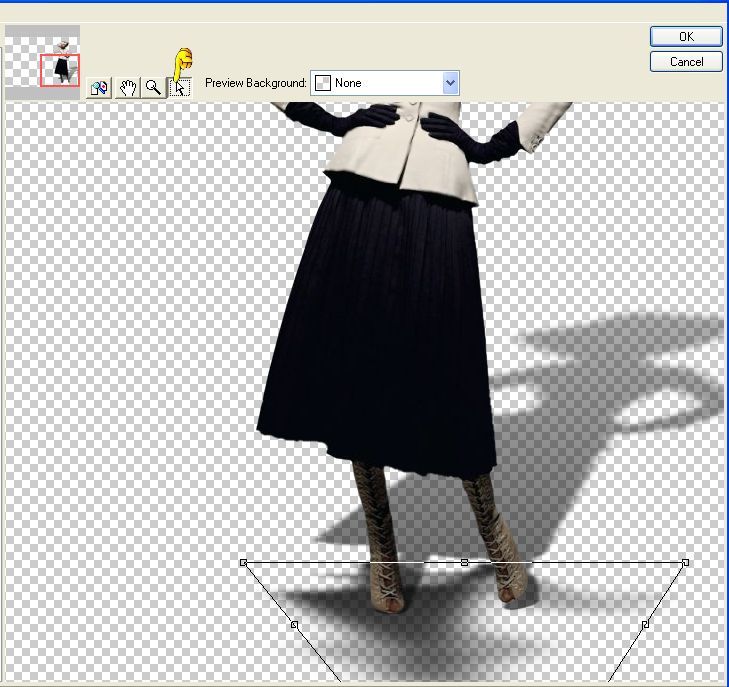Viewport: 729px width, 687px height.
Task: Click the left-side shadow box handle
Action: (294, 625)
